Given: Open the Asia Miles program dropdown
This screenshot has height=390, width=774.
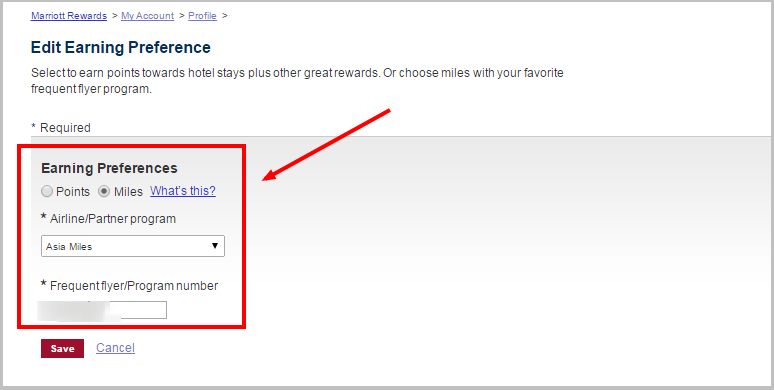Looking at the screenshot, I should 133,246.
